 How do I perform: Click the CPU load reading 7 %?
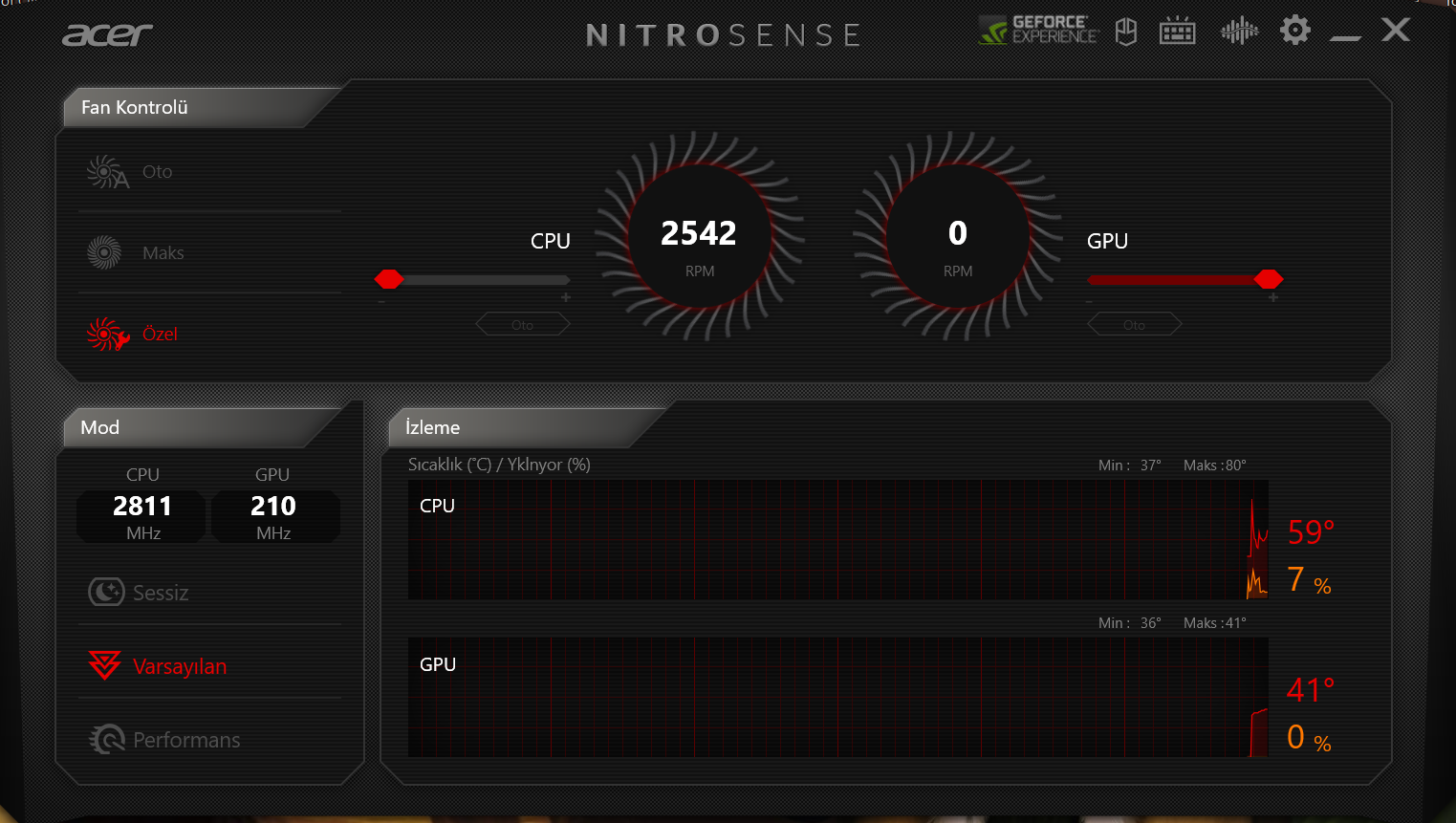1309,580
